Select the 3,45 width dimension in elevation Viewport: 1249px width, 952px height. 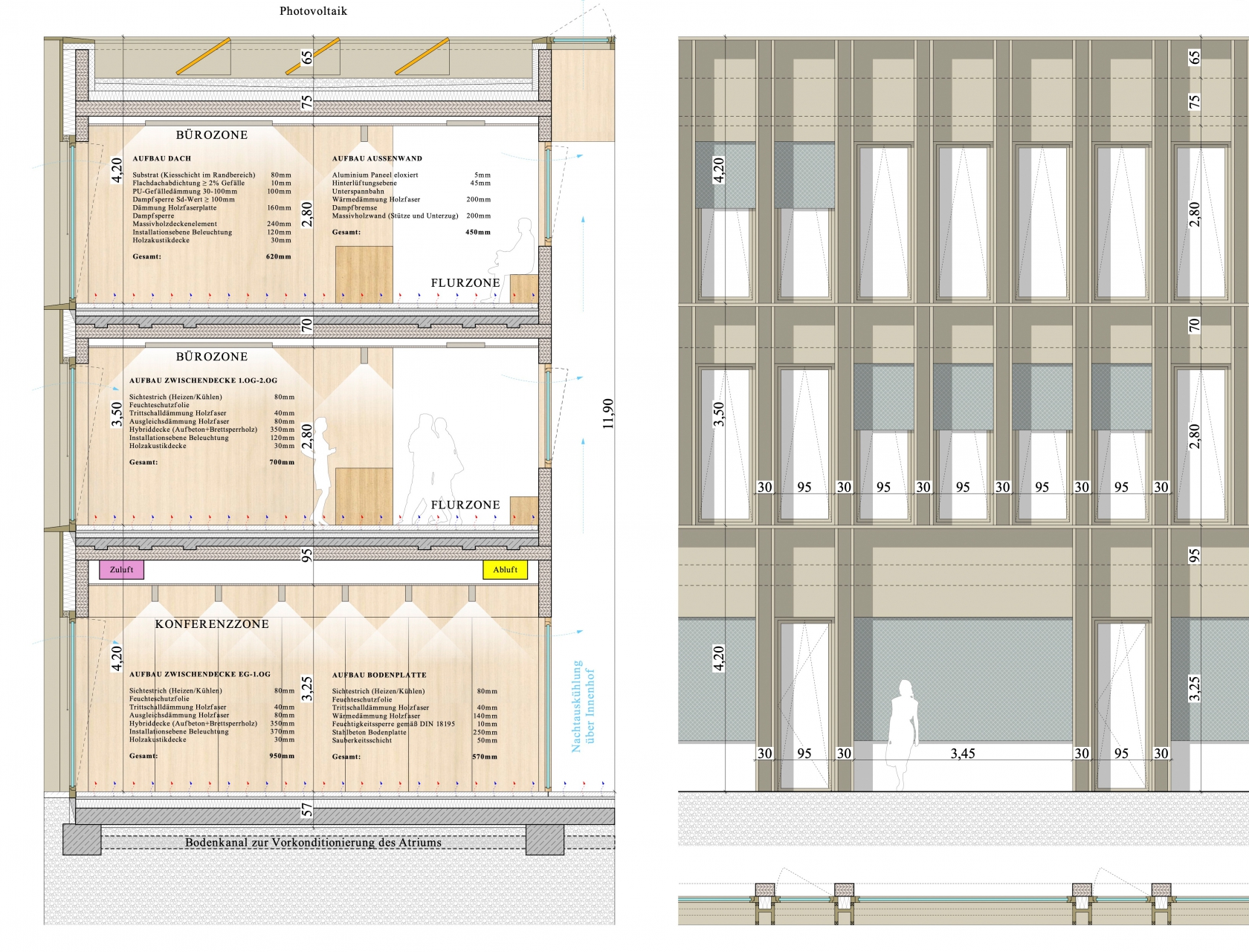click(963, 754)
